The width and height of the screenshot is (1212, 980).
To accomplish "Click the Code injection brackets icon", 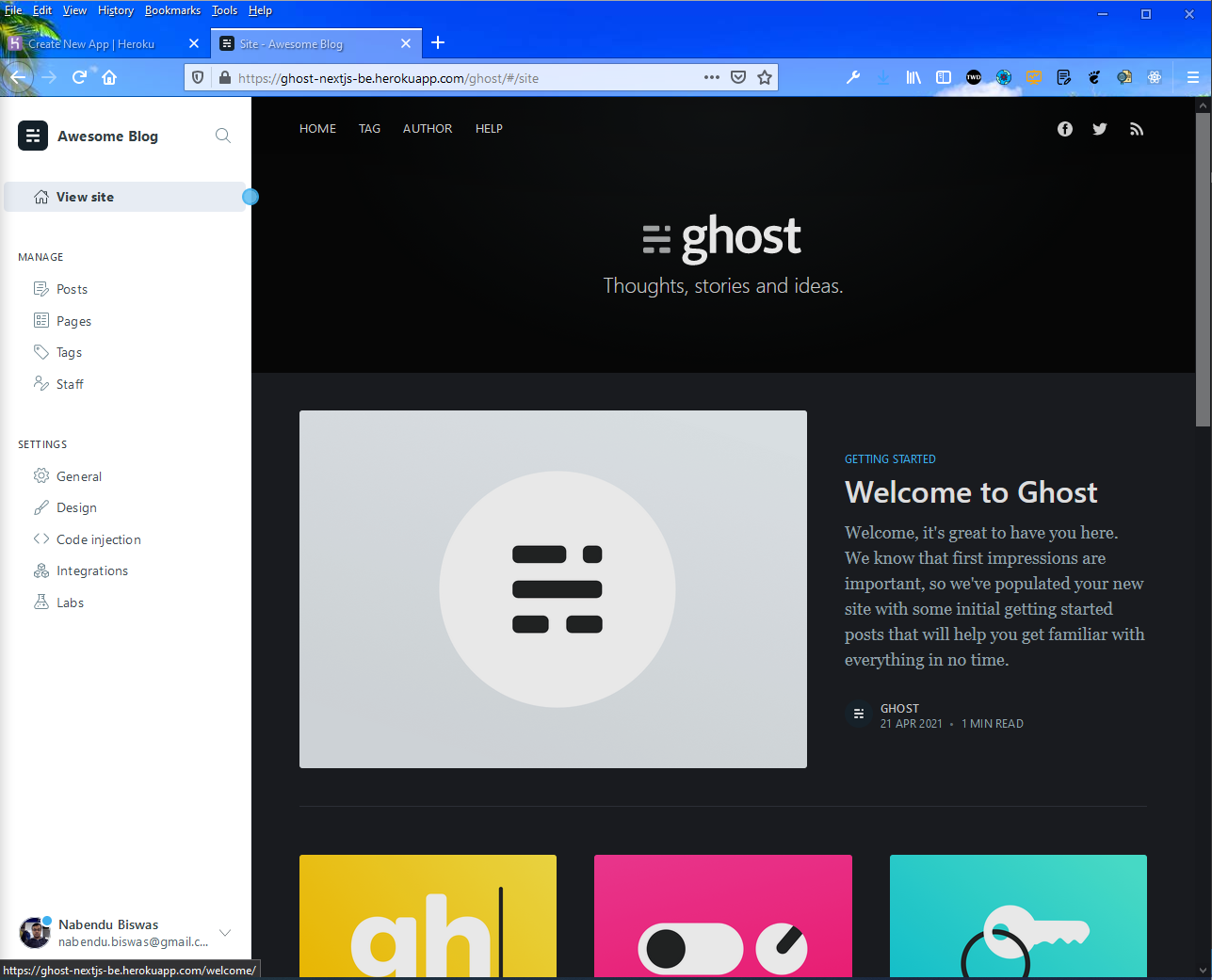I will tap(41, 538).
